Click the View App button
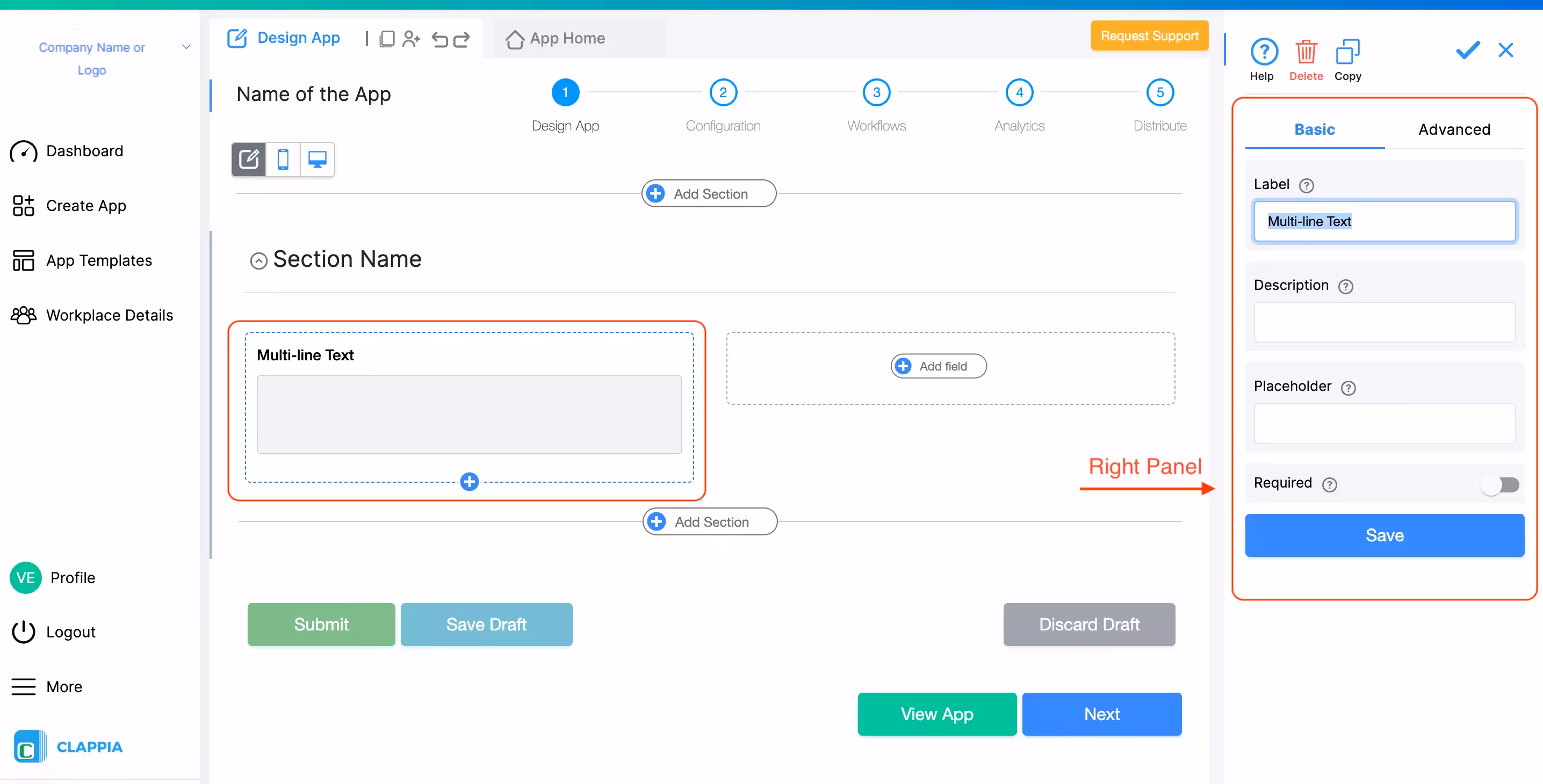The height and width of the screenshot is (784, 1543). 936,714
